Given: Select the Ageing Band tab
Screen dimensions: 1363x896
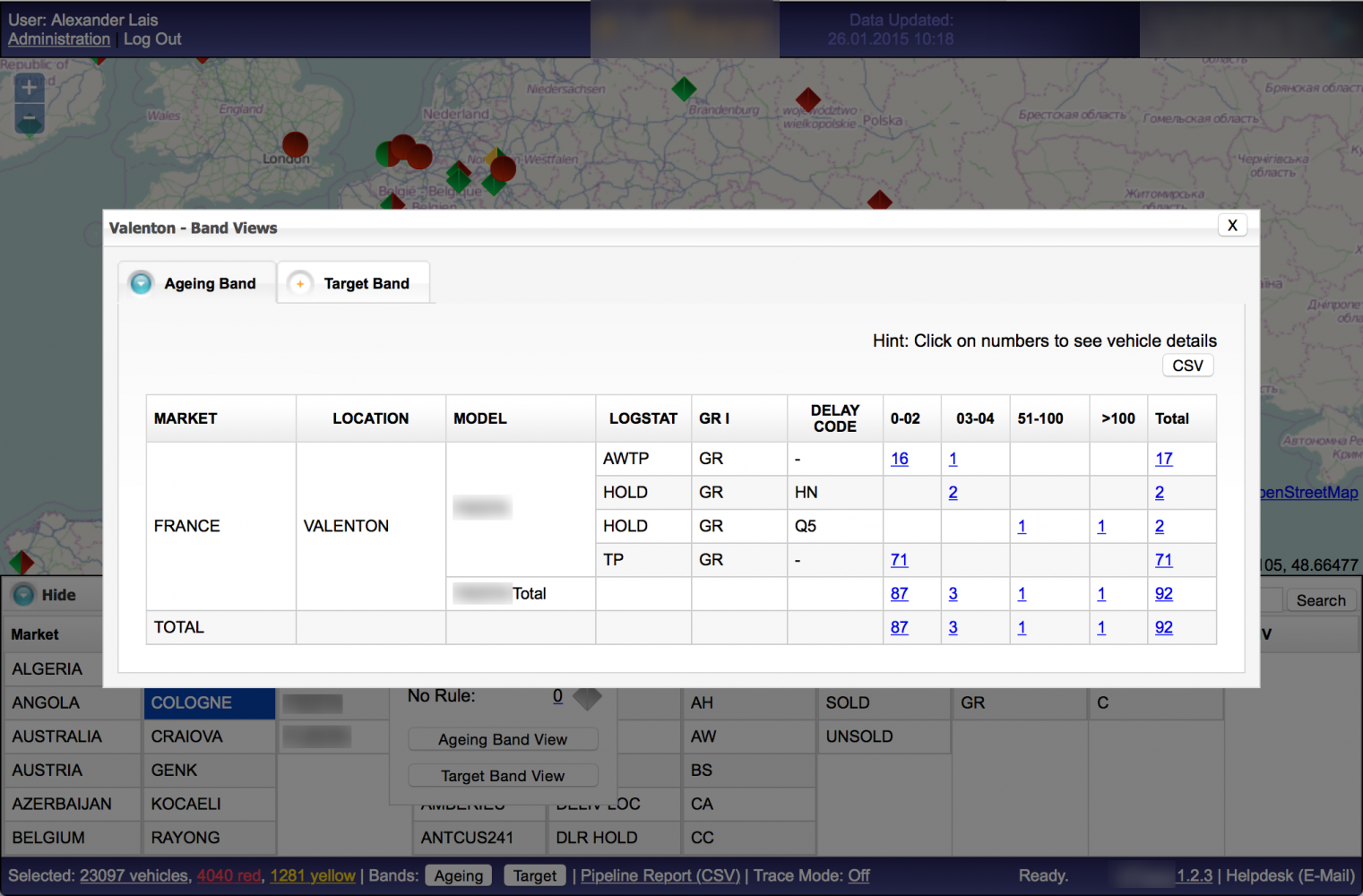Looking at the screenshot, I should (197, 283).
